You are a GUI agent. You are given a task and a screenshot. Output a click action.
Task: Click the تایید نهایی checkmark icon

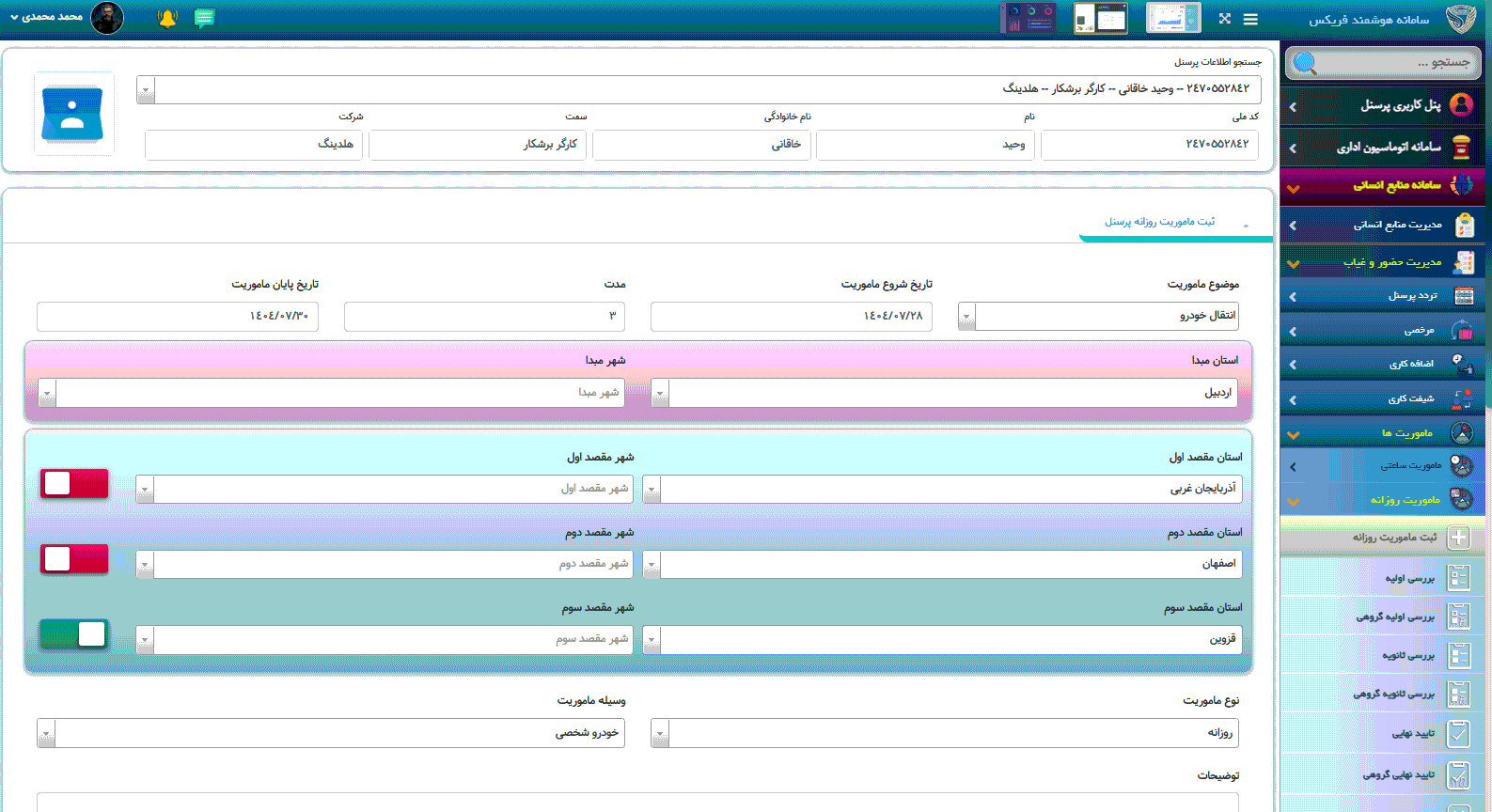pos(1458,734)
